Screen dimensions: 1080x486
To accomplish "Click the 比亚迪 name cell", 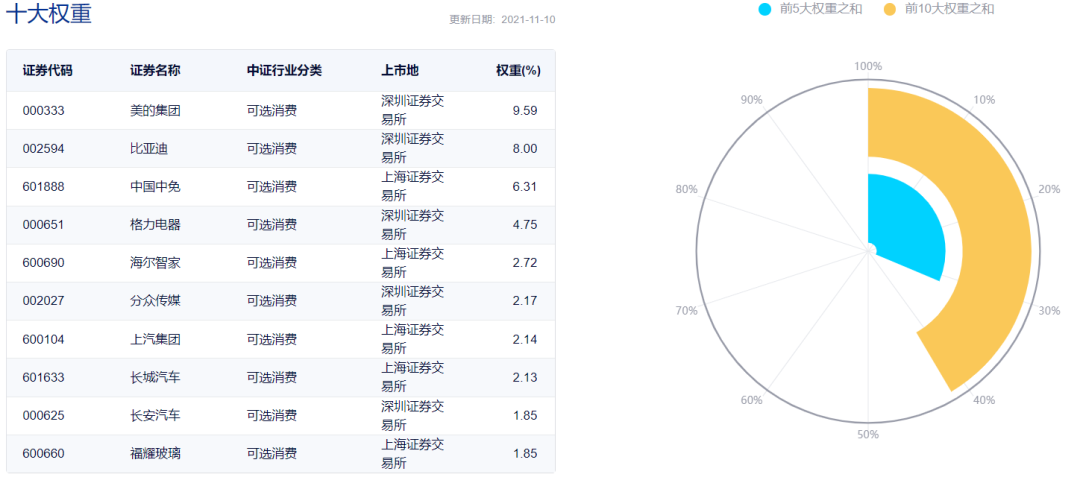I will pyautogui.click(x=149, y=149).
